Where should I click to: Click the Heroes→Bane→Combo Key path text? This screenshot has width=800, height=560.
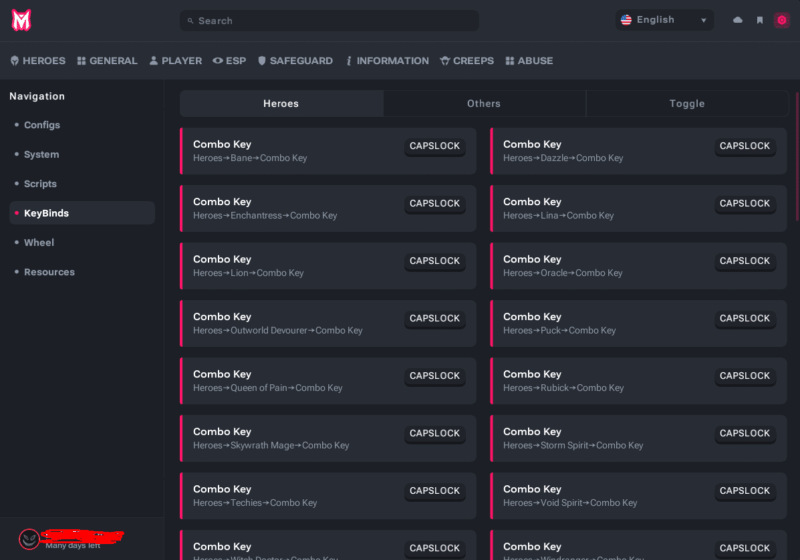(x=250, y=158)
